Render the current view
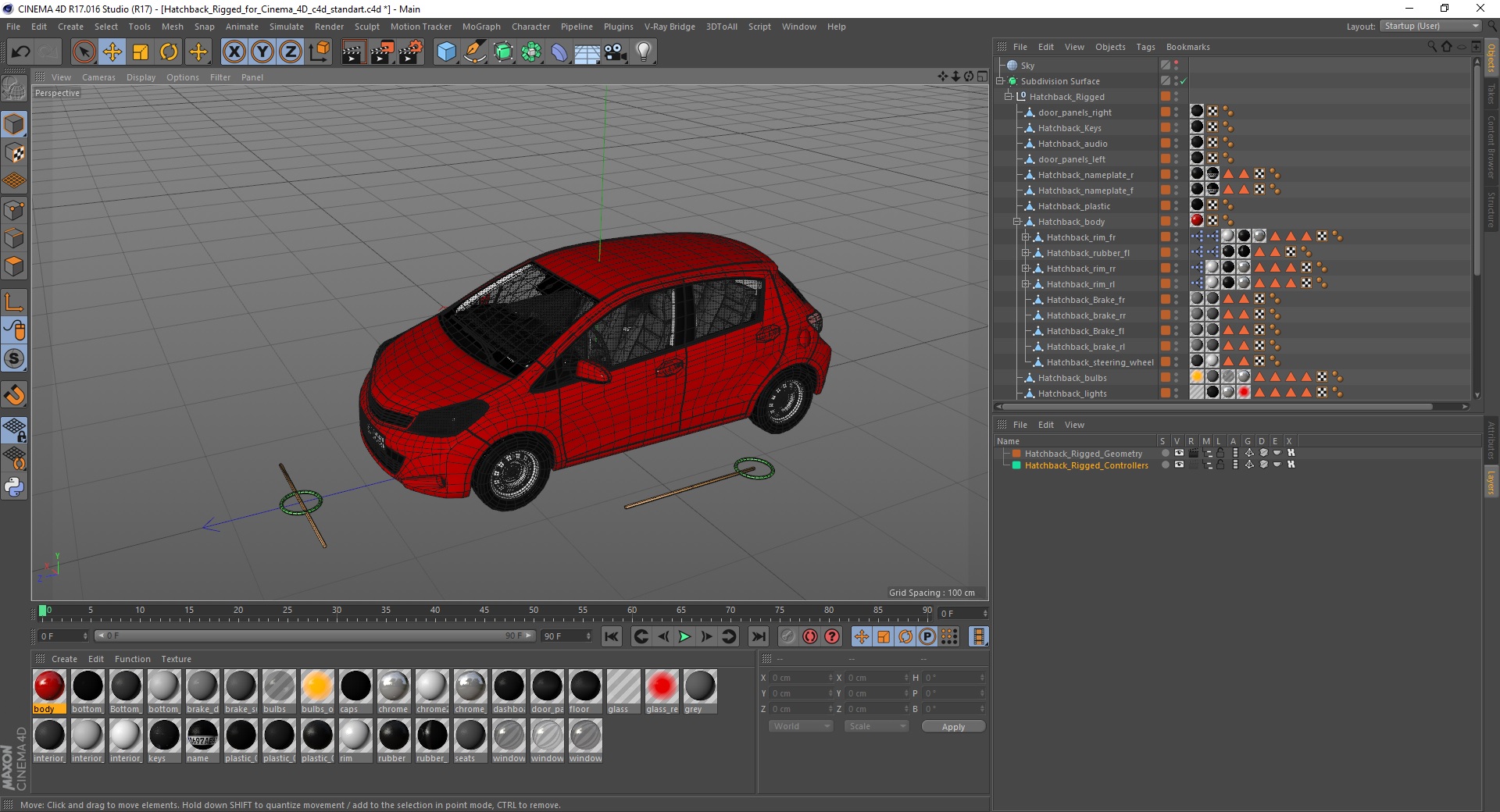This screenshot has width=1500, height=812. pos(353,52)
